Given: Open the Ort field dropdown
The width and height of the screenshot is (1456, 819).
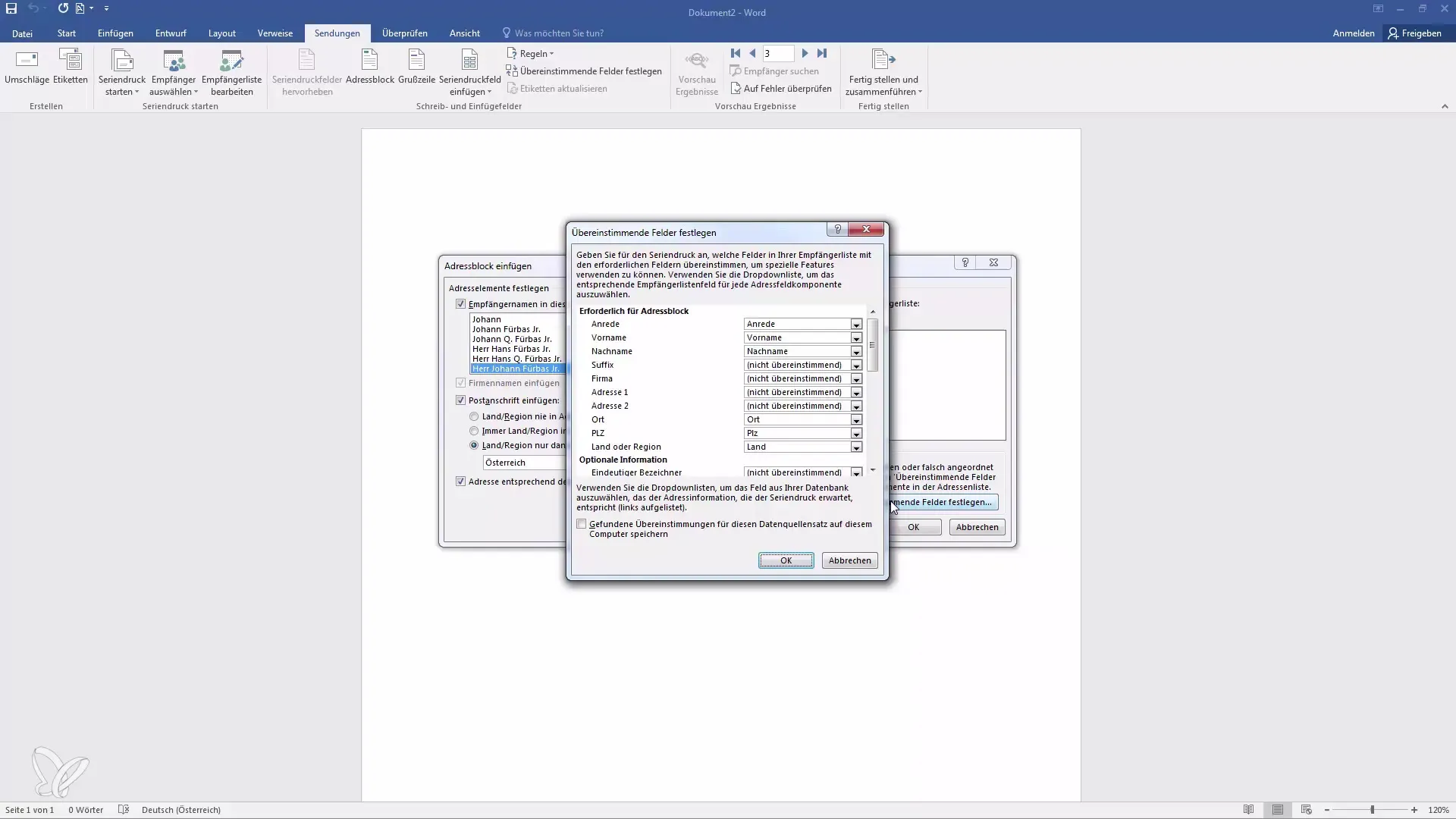Looking at the screenshot, I should coord(856,420).
